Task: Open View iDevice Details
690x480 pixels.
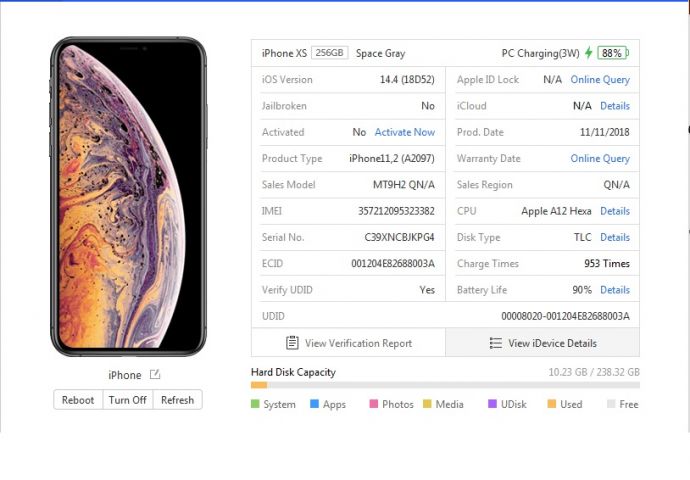Action: click(x=543, y=343)
